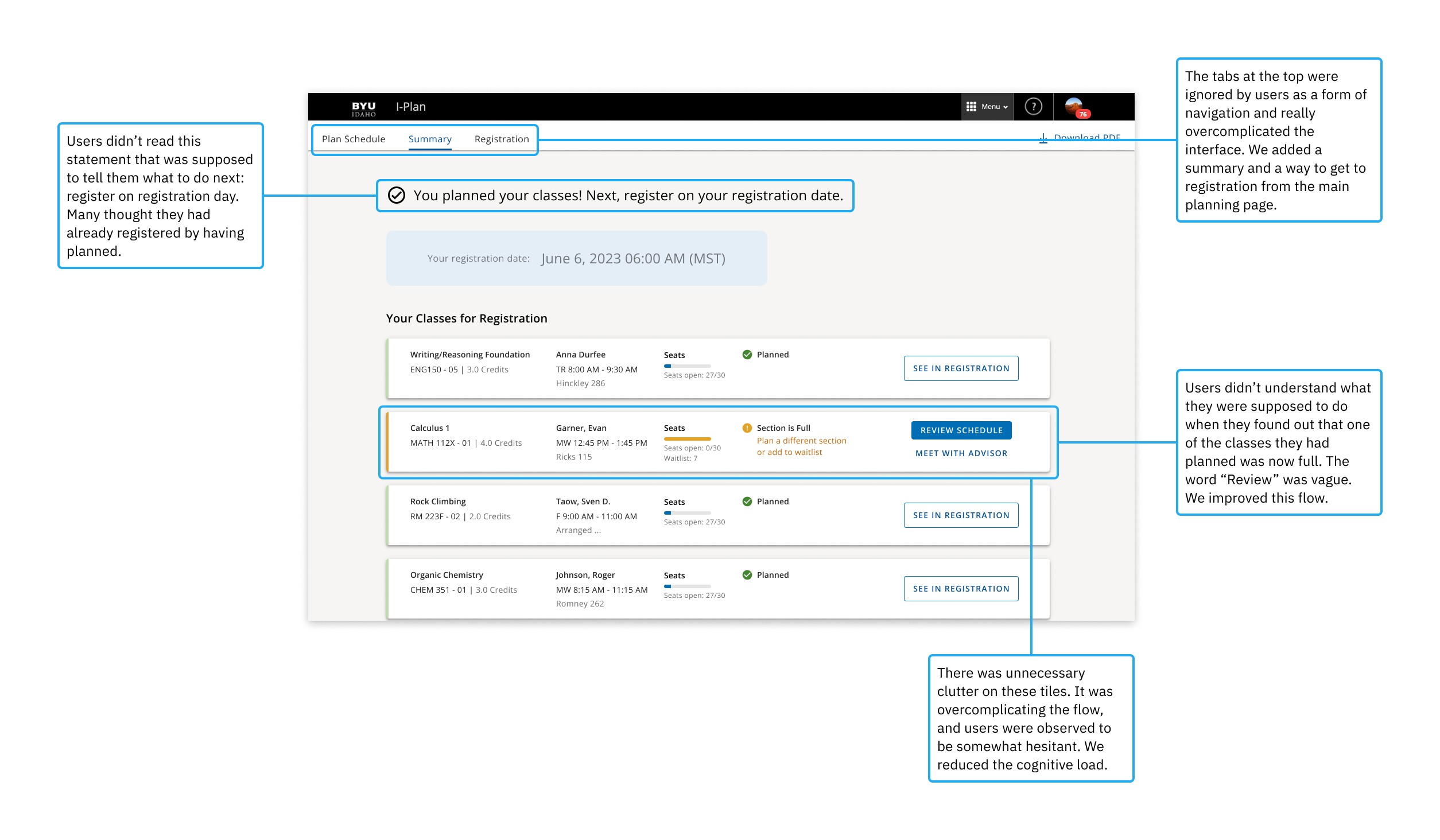
Task: Click the Calculus 1 full seats bar
Action: [687, 439]
